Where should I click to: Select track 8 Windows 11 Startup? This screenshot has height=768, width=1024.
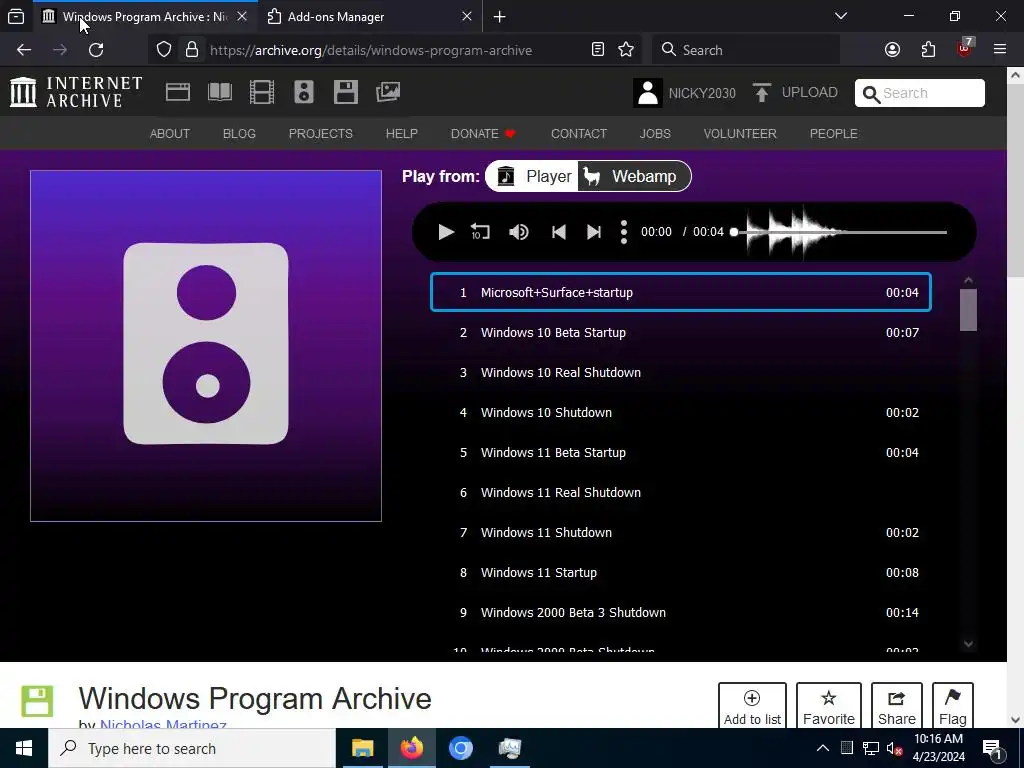point(680,572)
